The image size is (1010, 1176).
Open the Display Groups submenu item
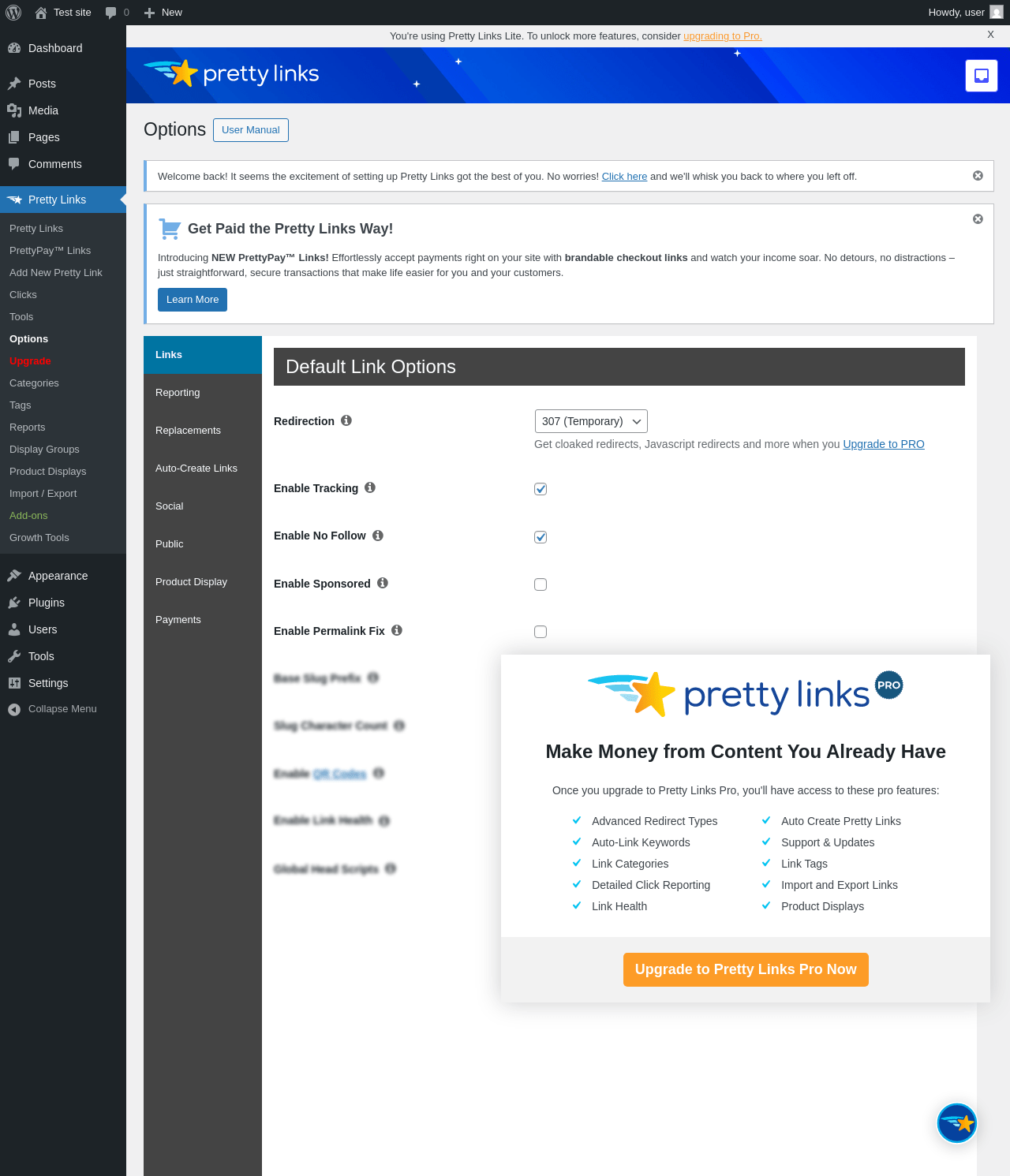63,450
